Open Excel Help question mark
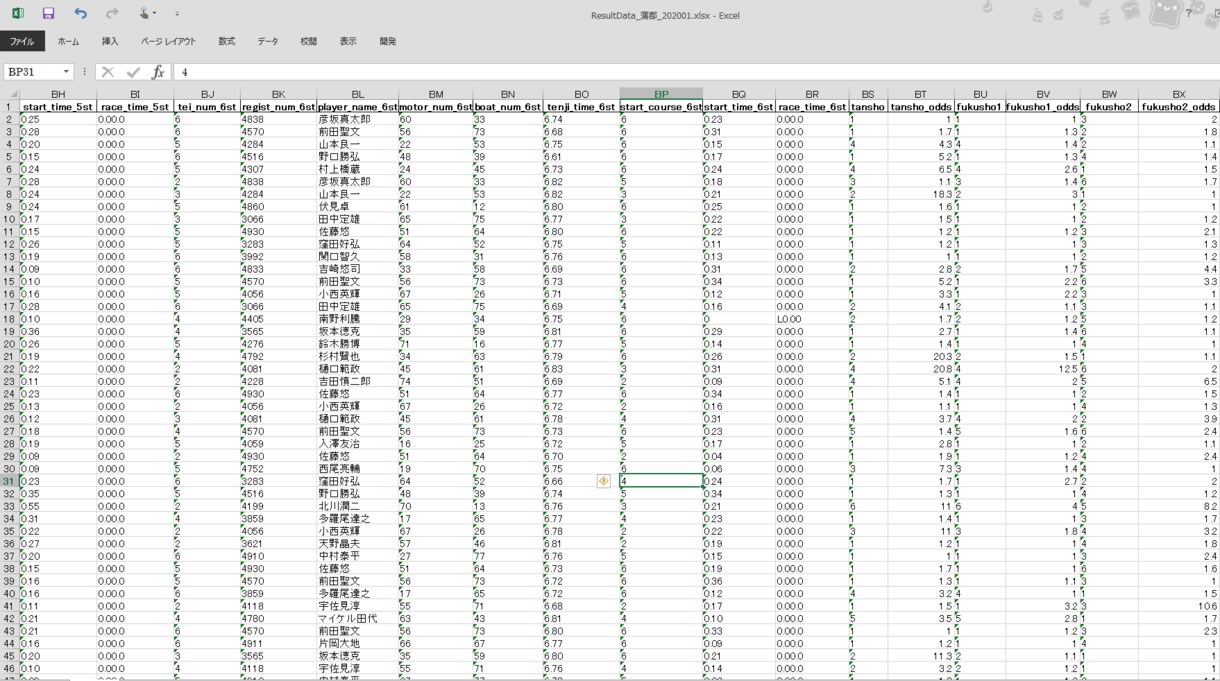The height and width of the screenshot is (681, 1220). (x=1188, y=14)
